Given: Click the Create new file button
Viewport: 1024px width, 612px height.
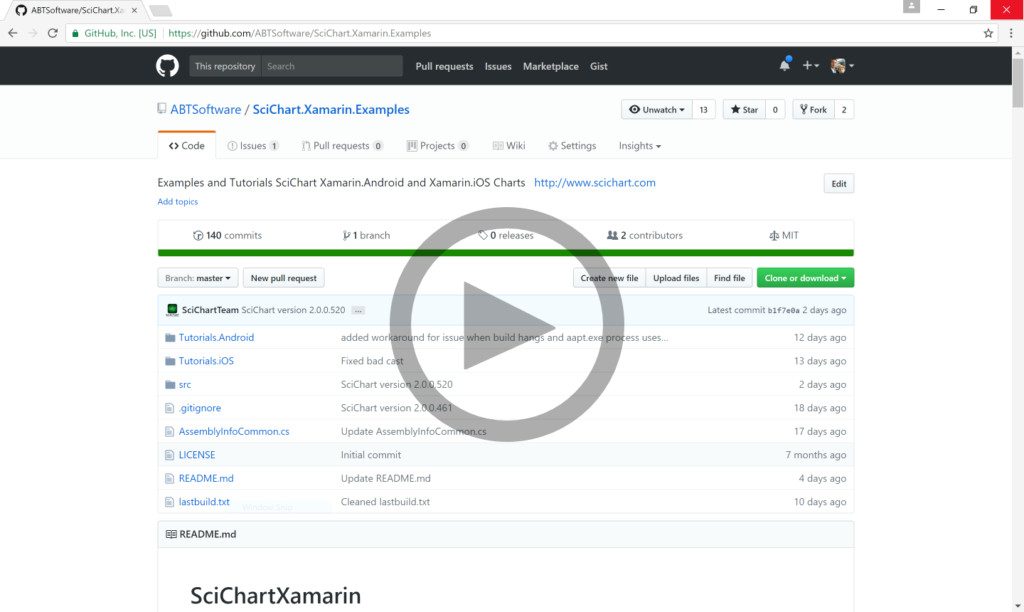Looking at the screenshot, I should (609, 278).
